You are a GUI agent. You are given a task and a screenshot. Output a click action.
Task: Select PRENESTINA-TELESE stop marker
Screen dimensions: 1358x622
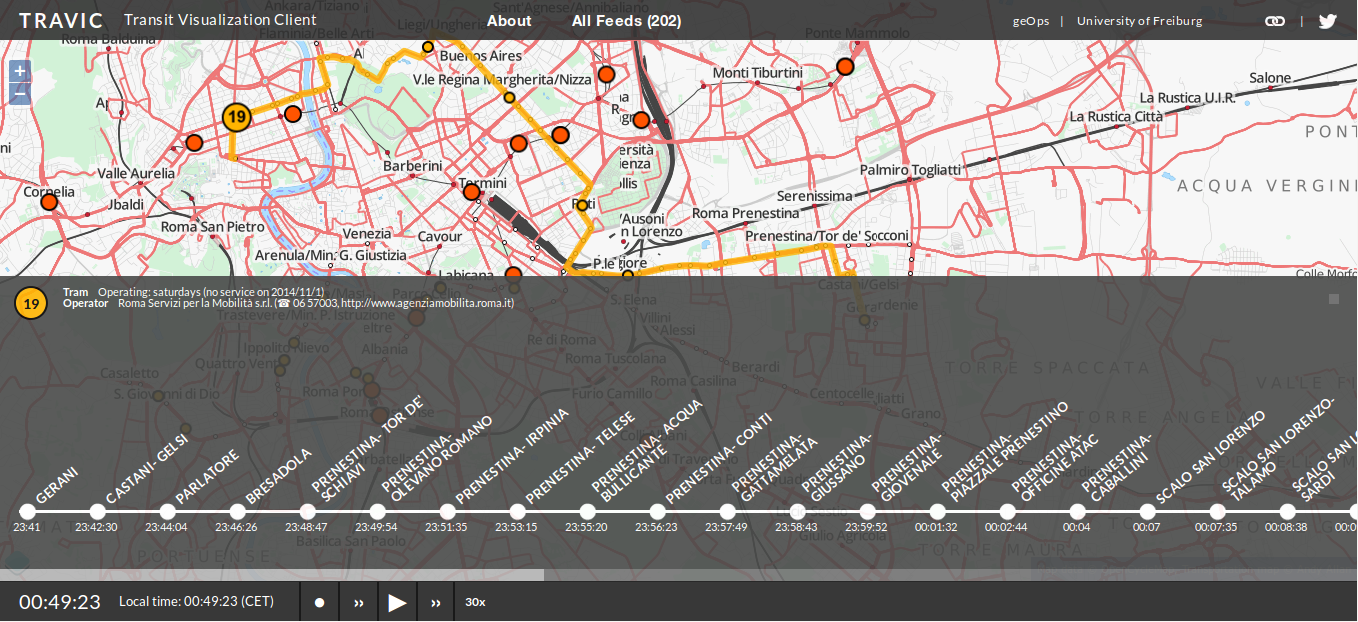[517, 511]
